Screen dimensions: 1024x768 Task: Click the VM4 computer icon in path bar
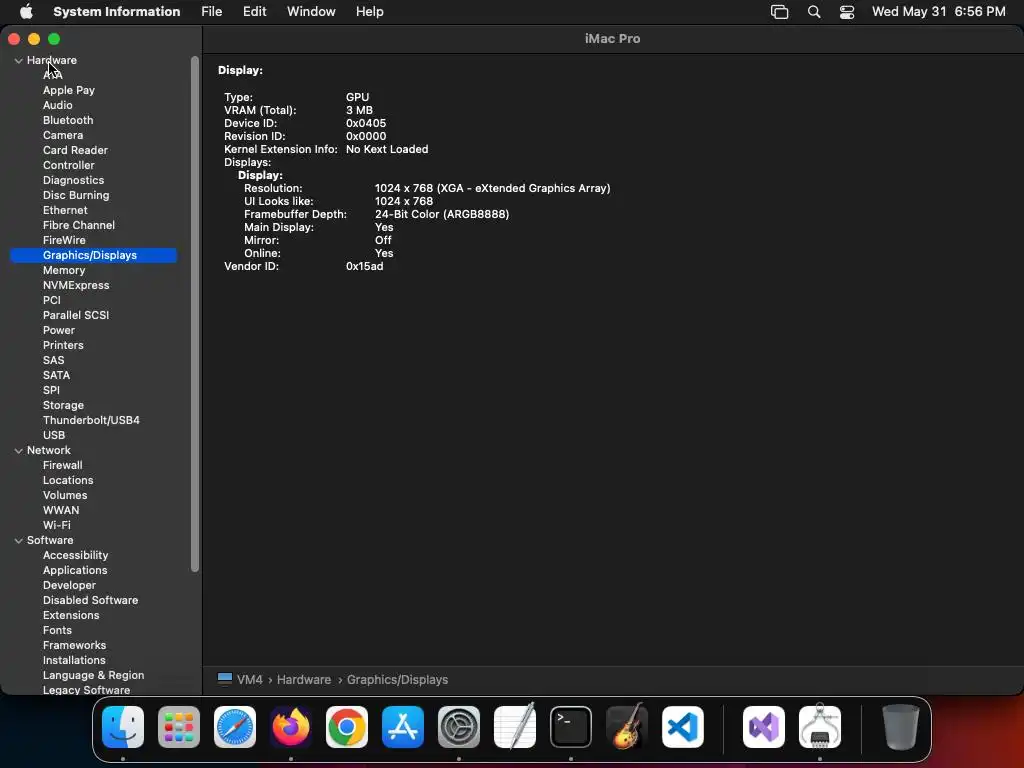click(225, 679)
